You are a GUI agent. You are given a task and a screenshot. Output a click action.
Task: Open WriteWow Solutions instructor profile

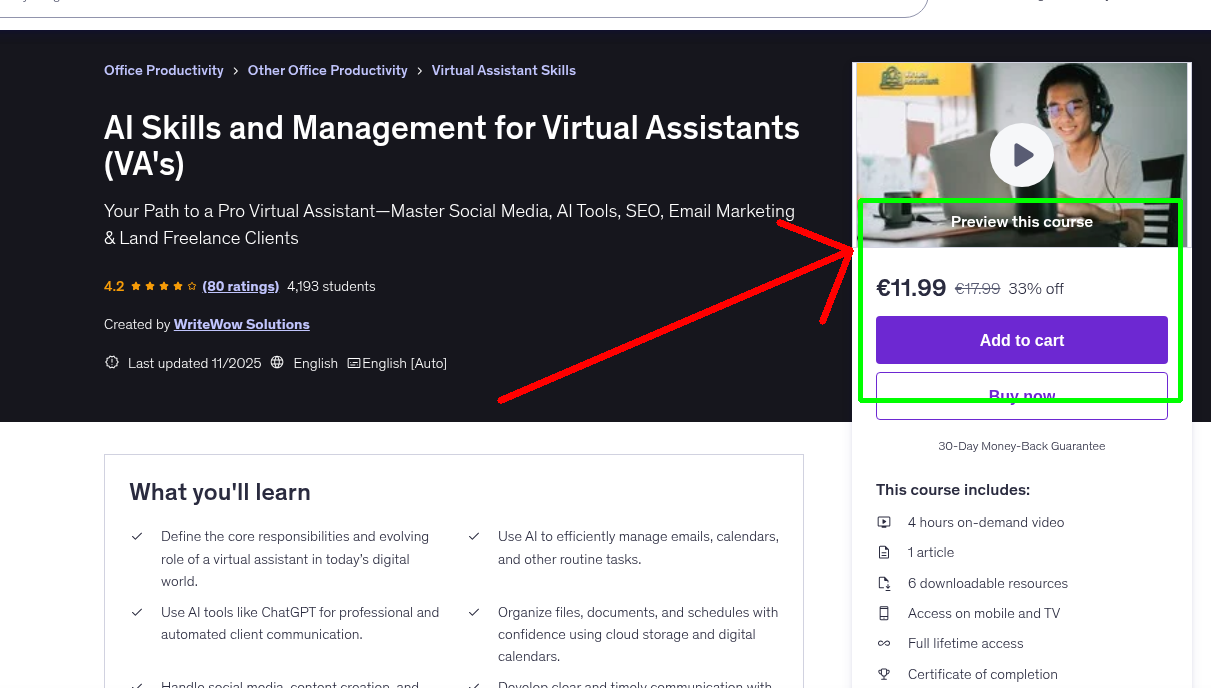[241, 324]
